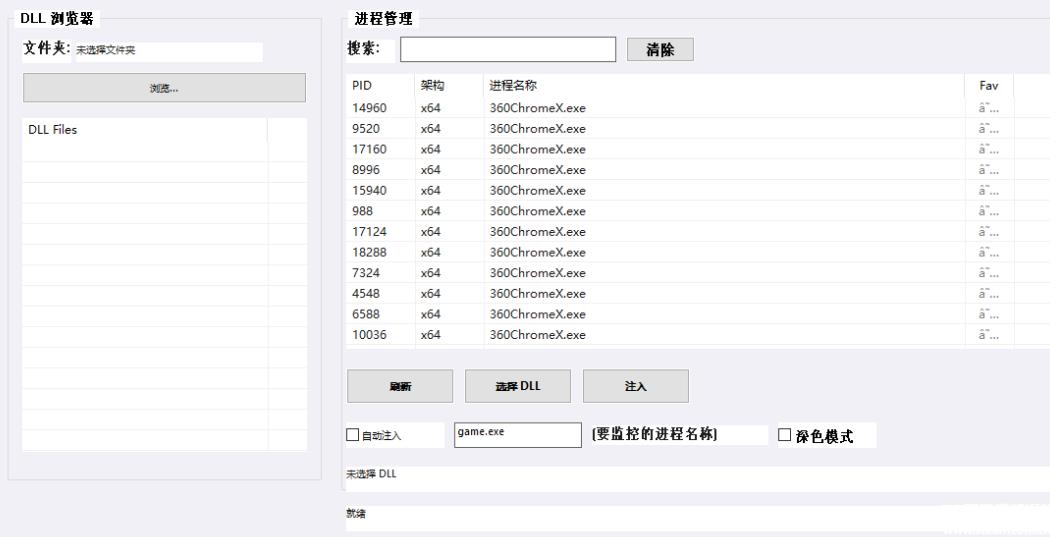Select the process row with PID 9520
Screen dimensions: 1050x537
click(x=698, y=129)
